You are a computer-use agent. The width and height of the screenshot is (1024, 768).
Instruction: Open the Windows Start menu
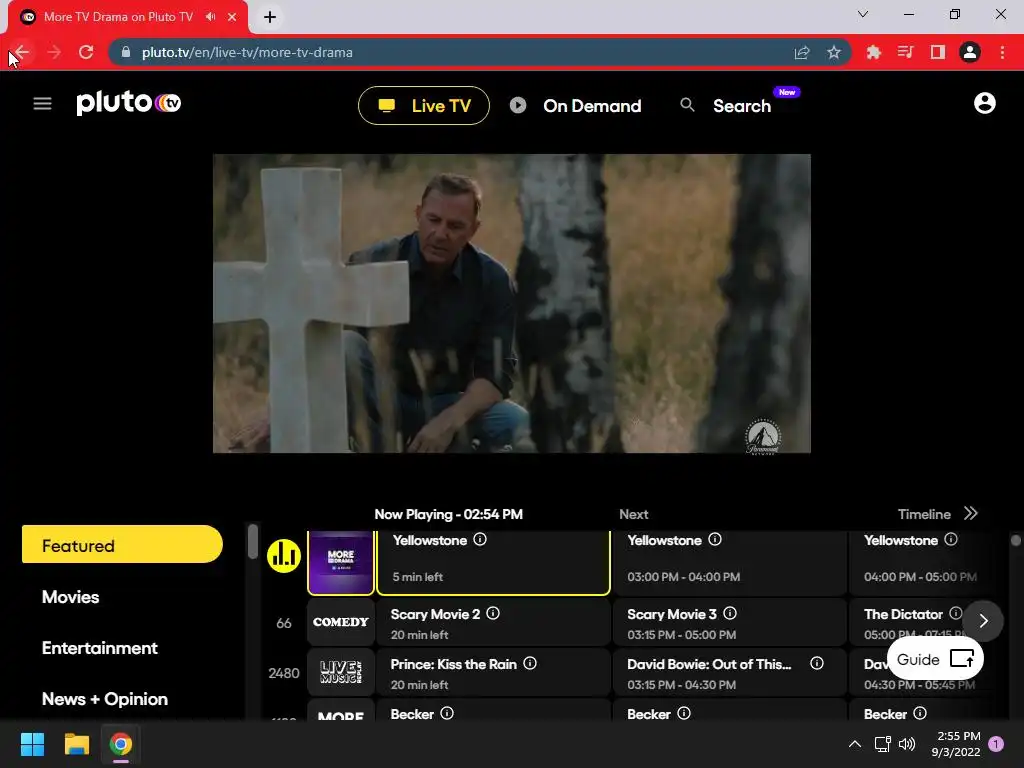coord(32,744)
